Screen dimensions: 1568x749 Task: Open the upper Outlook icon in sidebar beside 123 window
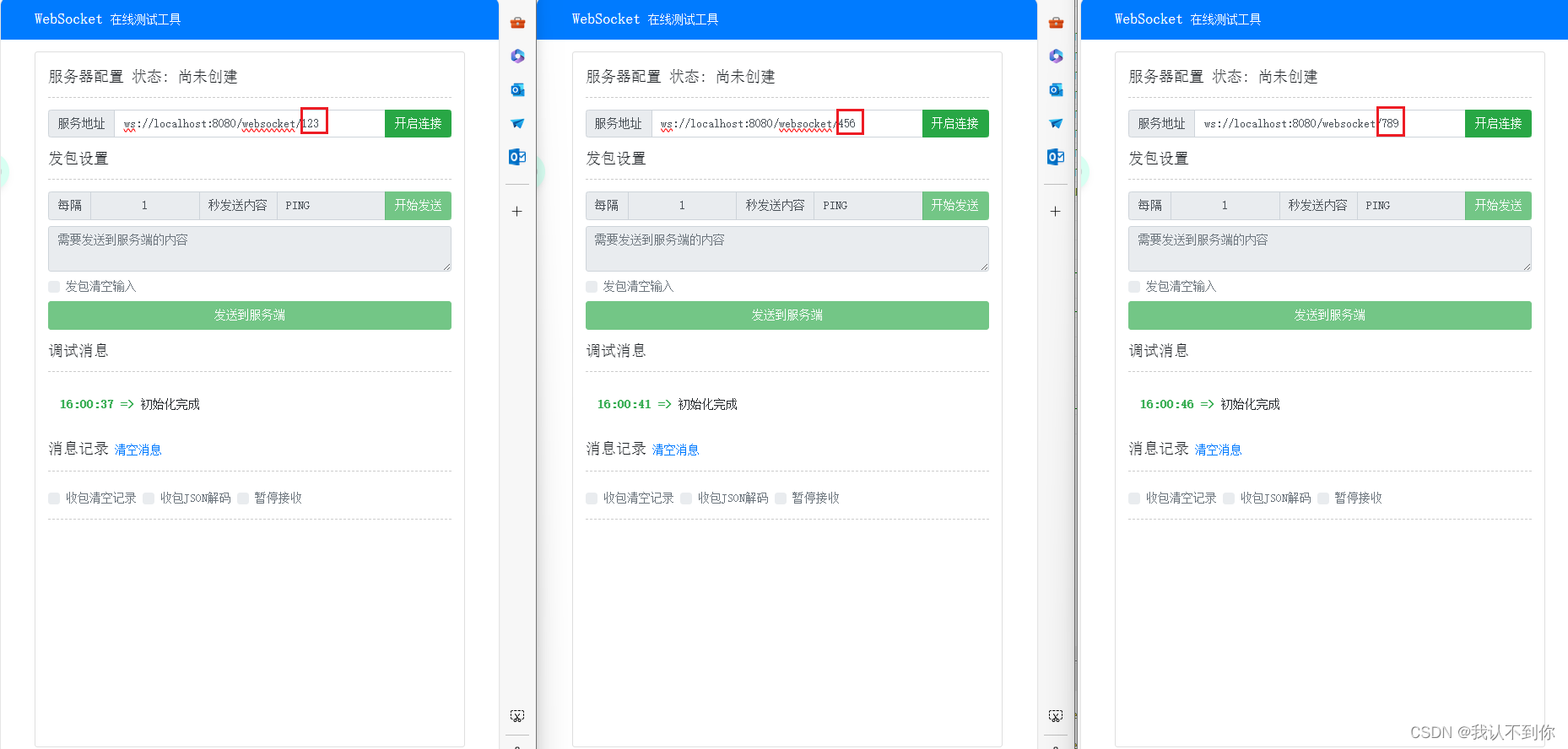[x=517, y=89]
